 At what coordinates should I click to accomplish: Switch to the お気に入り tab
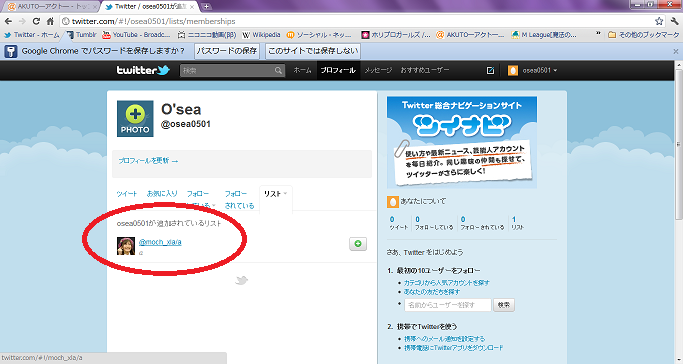[x=162, y=194]
